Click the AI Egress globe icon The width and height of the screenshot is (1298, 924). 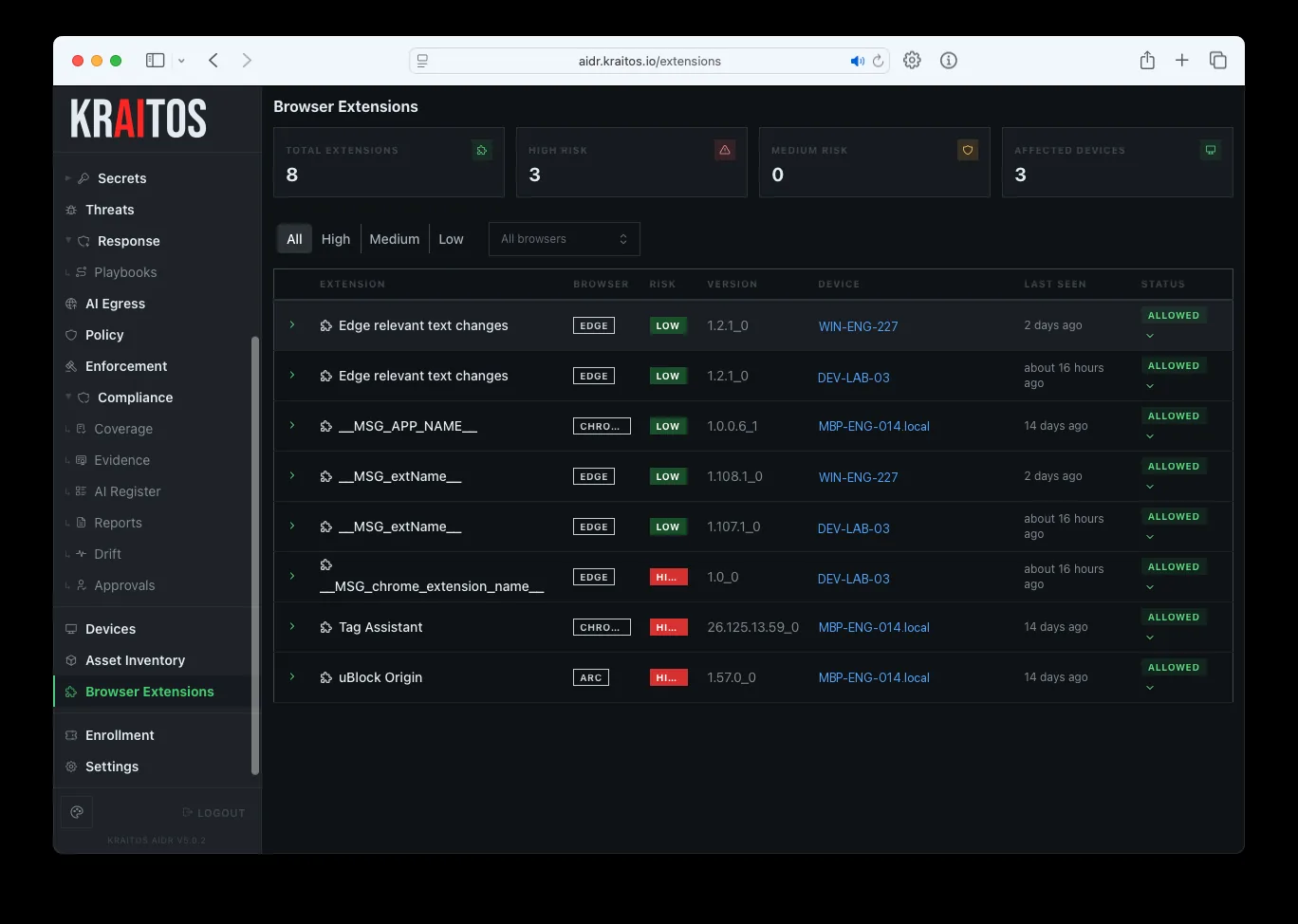[x=71, y=304]
